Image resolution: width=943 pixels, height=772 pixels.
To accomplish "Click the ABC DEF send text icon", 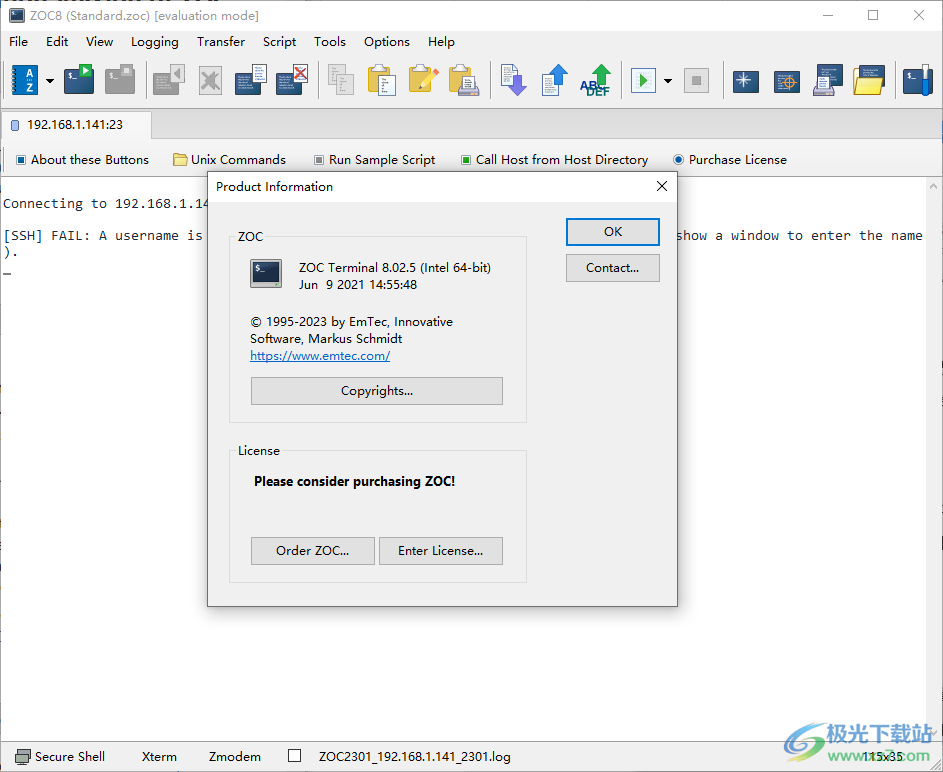I will tap(595, 80).
